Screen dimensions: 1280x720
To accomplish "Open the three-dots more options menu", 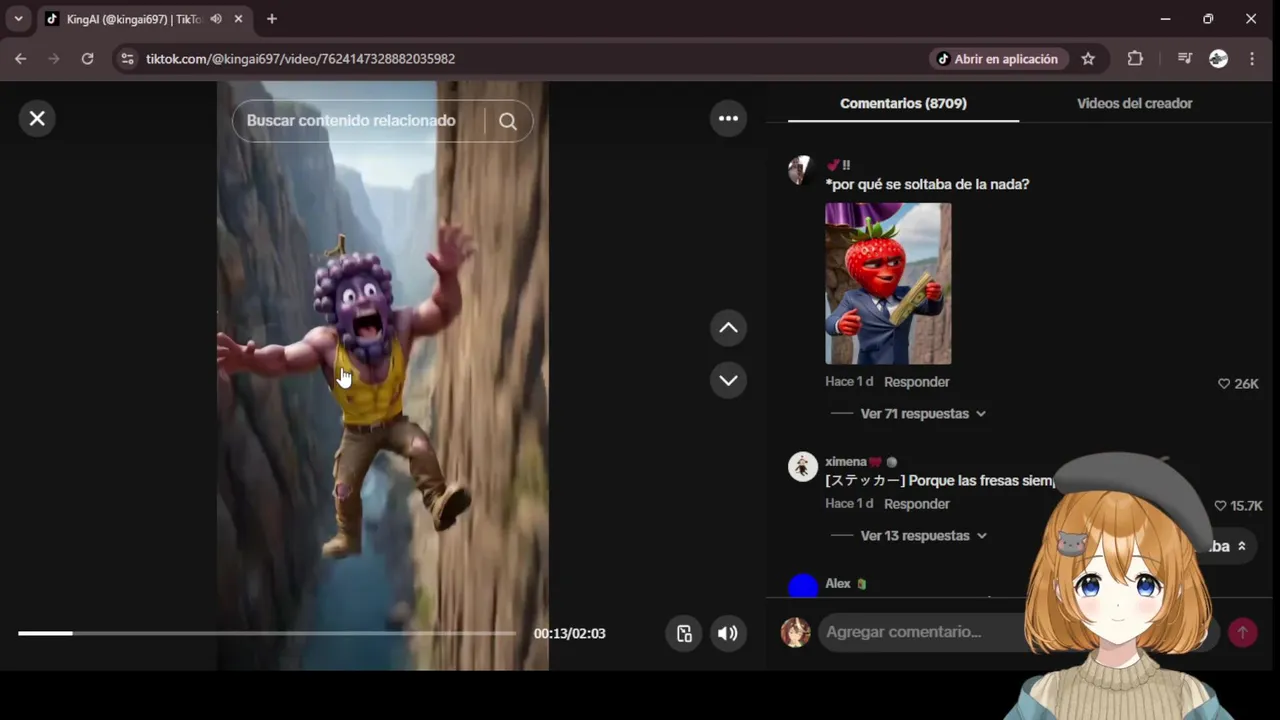I will (728, 119).
